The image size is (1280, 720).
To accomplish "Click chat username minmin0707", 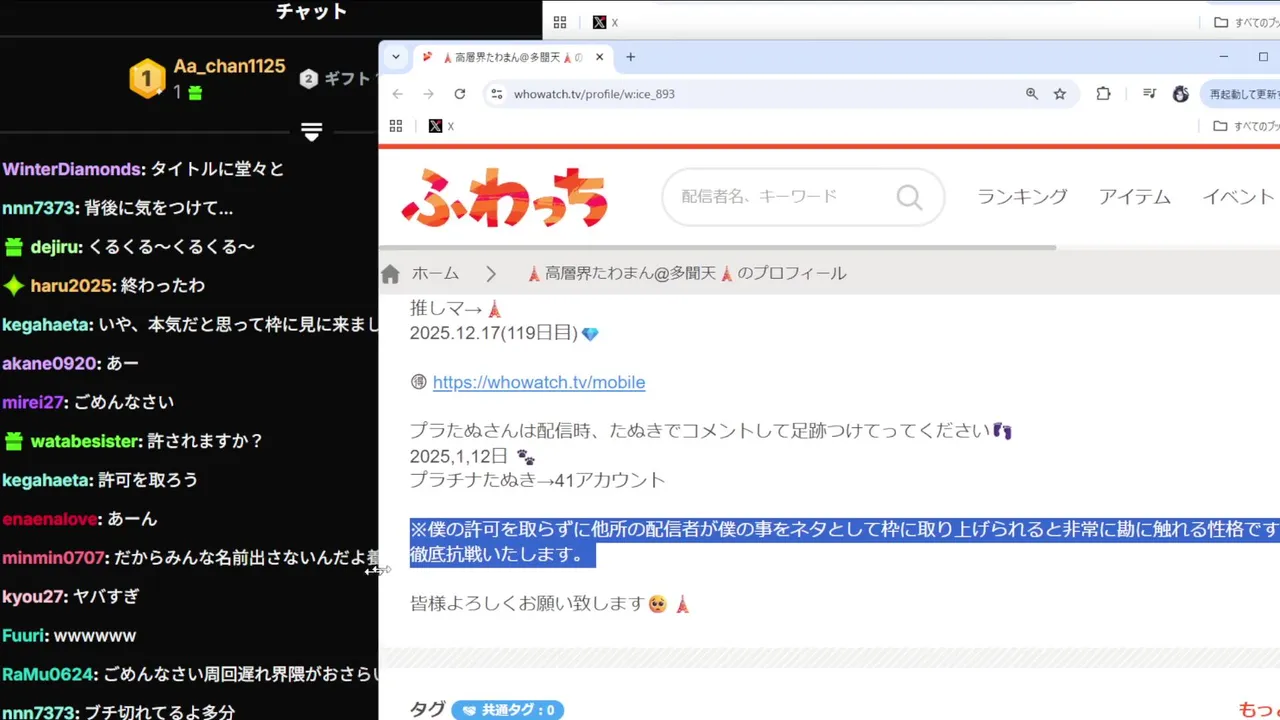I will (x=53, y=558).
